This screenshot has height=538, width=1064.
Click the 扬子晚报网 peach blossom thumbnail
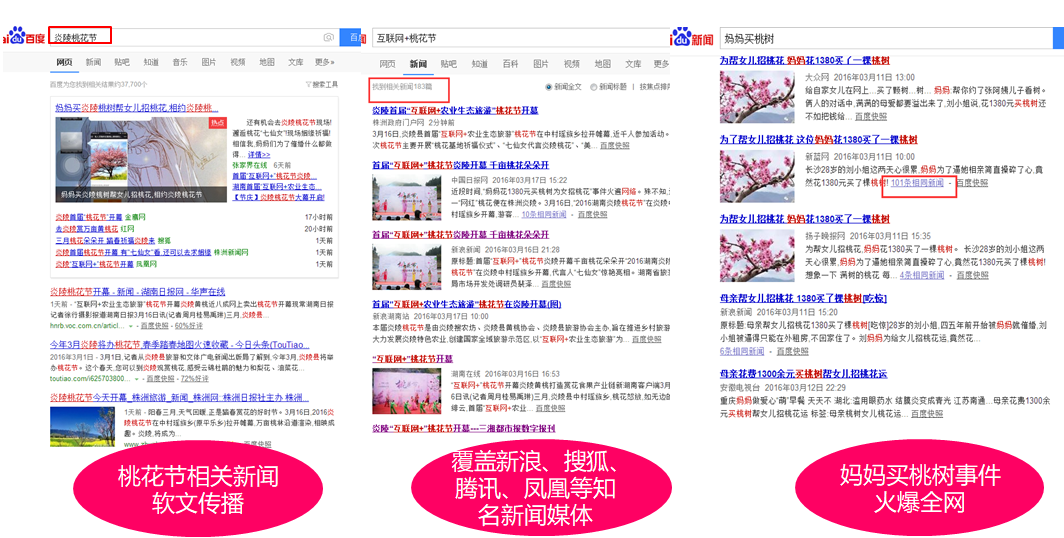pyautogui.click(x=757, y=256)
